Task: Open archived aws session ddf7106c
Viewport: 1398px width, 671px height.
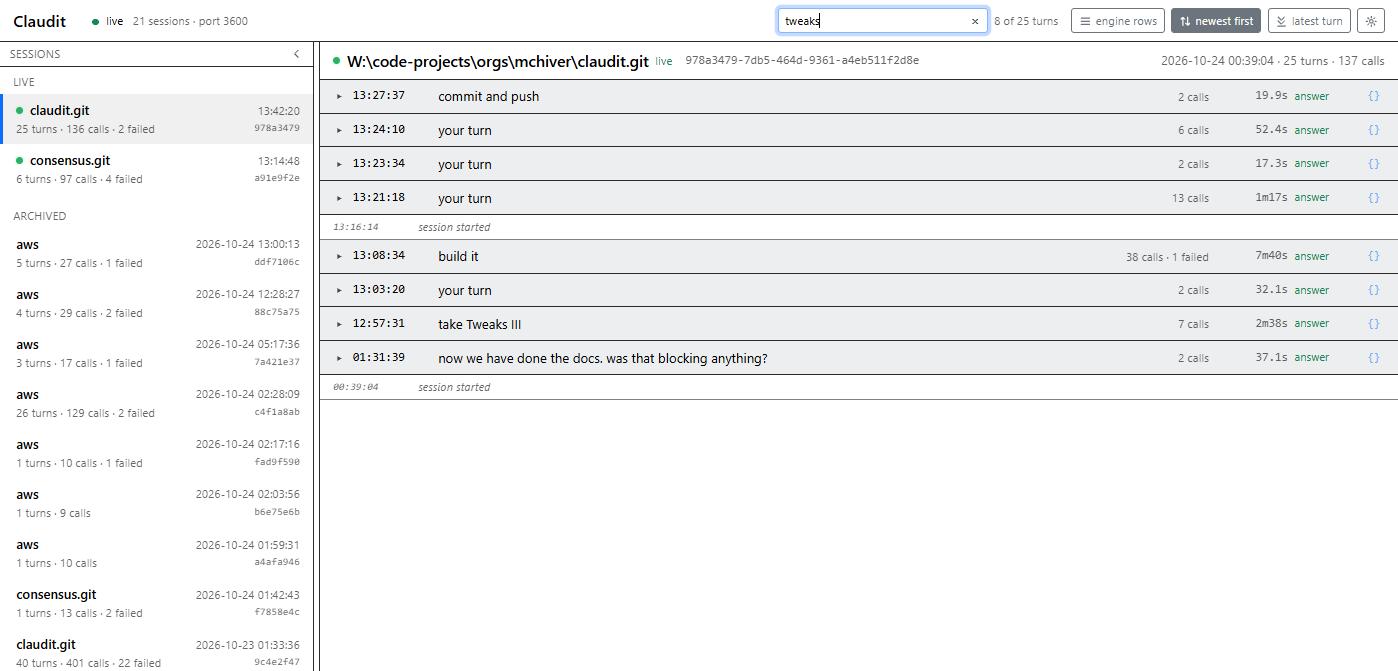Action: point(157,253)
